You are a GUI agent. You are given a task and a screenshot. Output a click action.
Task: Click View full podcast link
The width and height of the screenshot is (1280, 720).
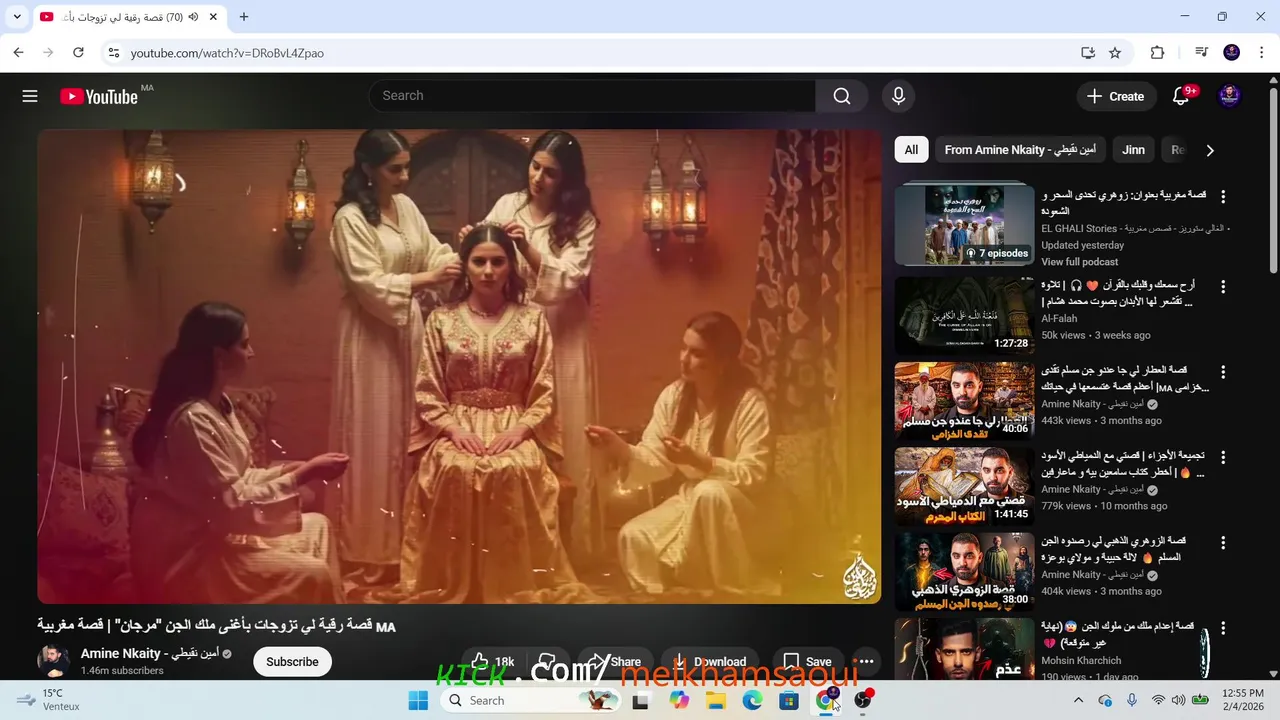pyautogui.click(x=1079, y=262)
